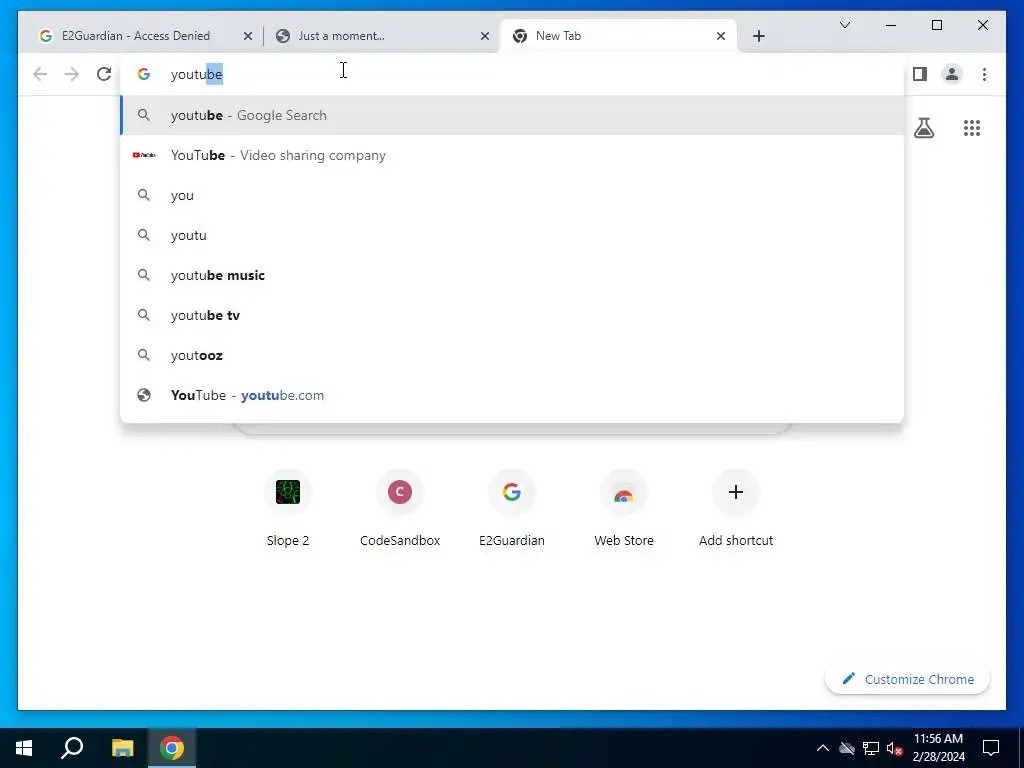The height and width of the screenshot is (768, 1024).
Task: Select youtube - Google Search suggestion
Action: click(x=512, y=116)
